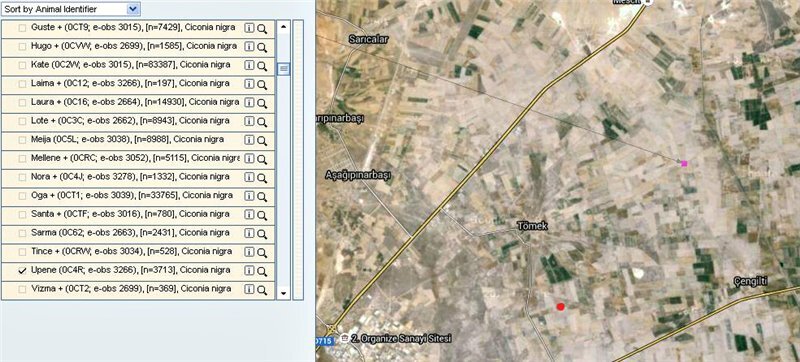Zoom to Upene using magnifier icon
800x362 pixels.
click(262, 271)
